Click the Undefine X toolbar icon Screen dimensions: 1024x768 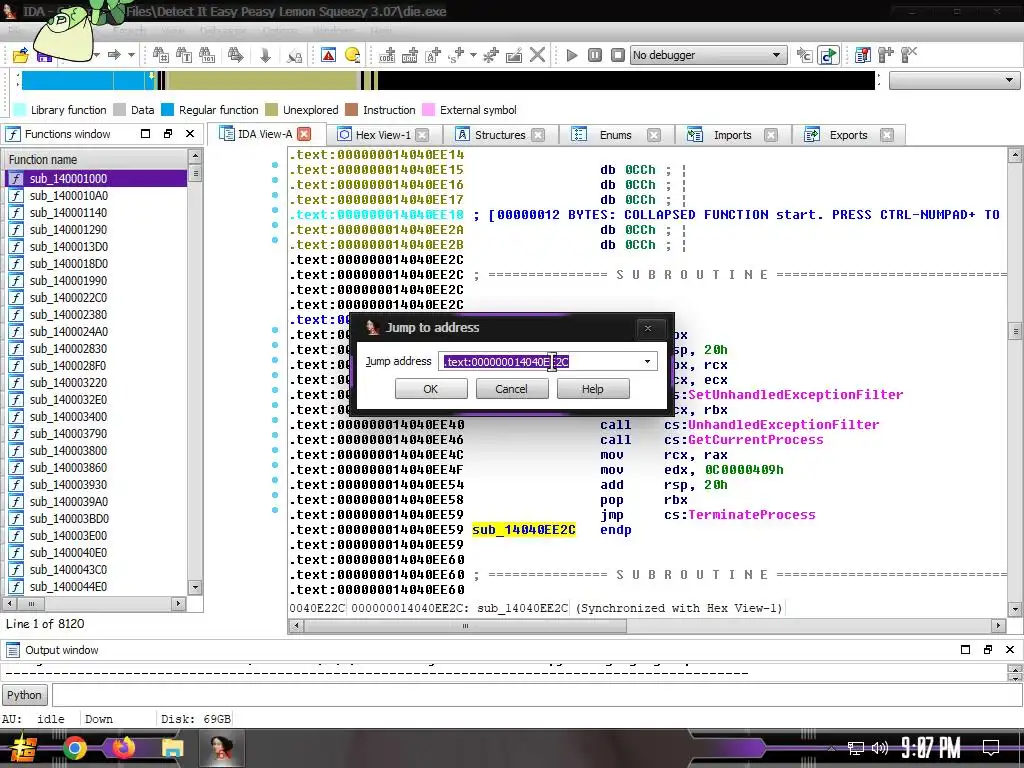537,55
